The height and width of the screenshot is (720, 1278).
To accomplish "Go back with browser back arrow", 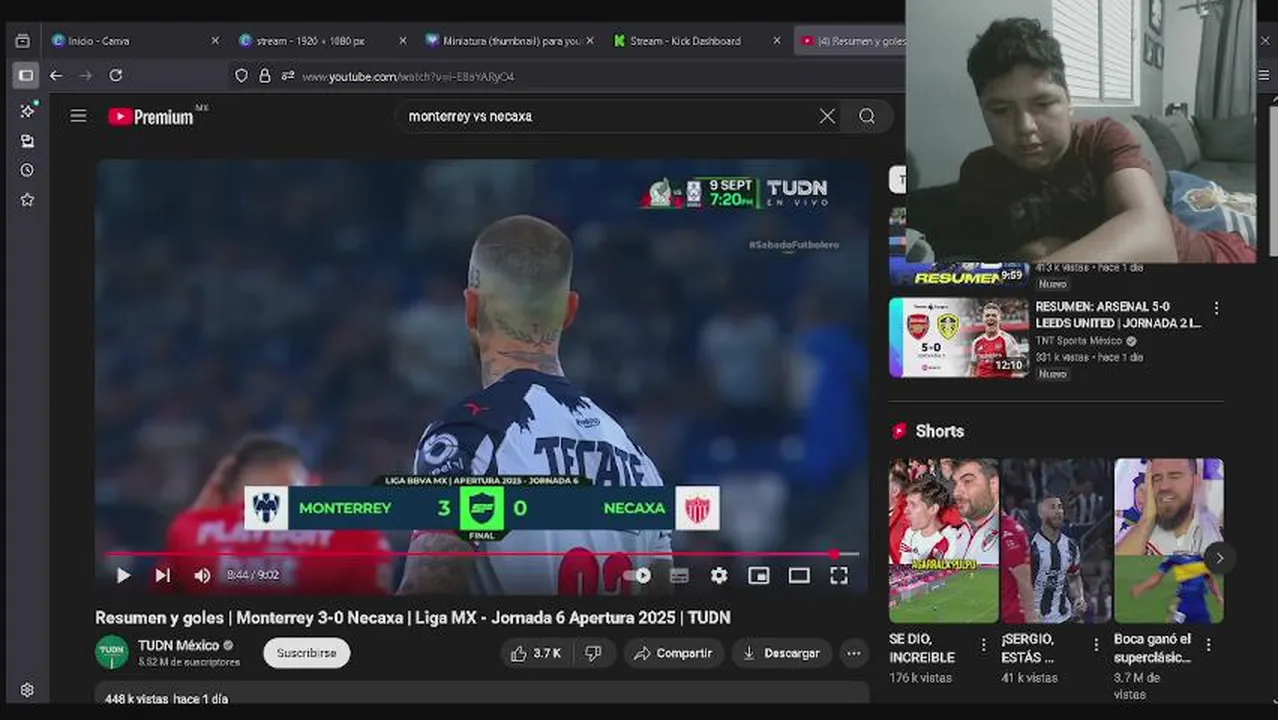I will click(x=56, y=76).
